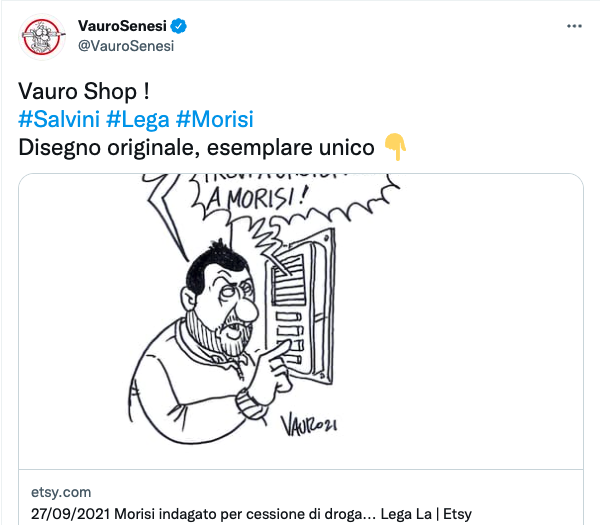Image resolution: width=600 pixels, height=525 pixels.
Task: Click the pointing-down hand emoji
Action: point(395,147)
